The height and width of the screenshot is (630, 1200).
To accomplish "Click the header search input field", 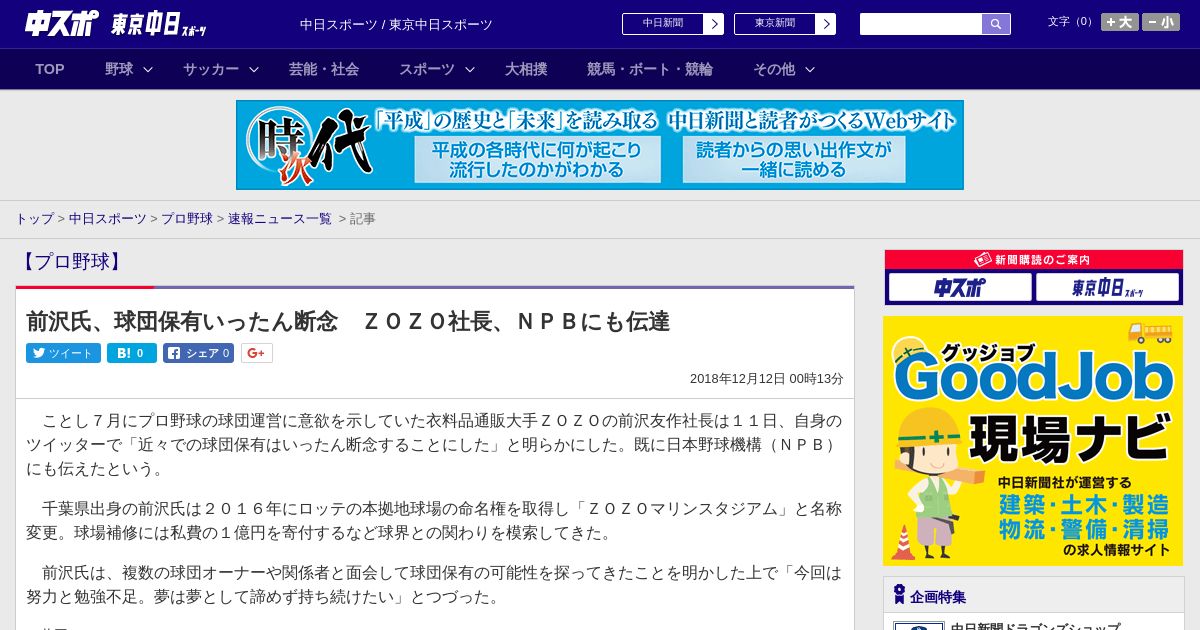I will (x=921, y=24).
